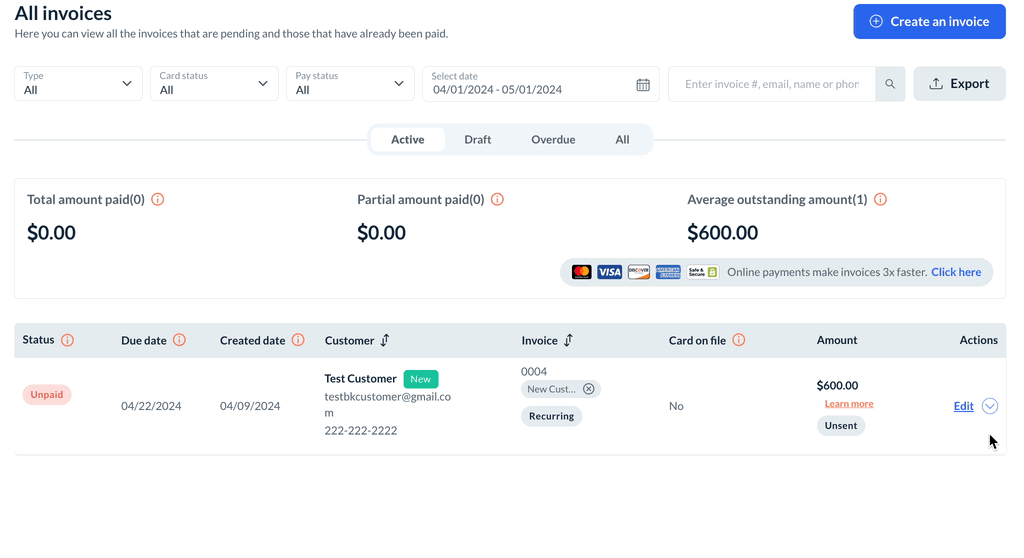The image size is (1024, 558).
Task: Open the Pay status dropdown
Action: [350, 84]
